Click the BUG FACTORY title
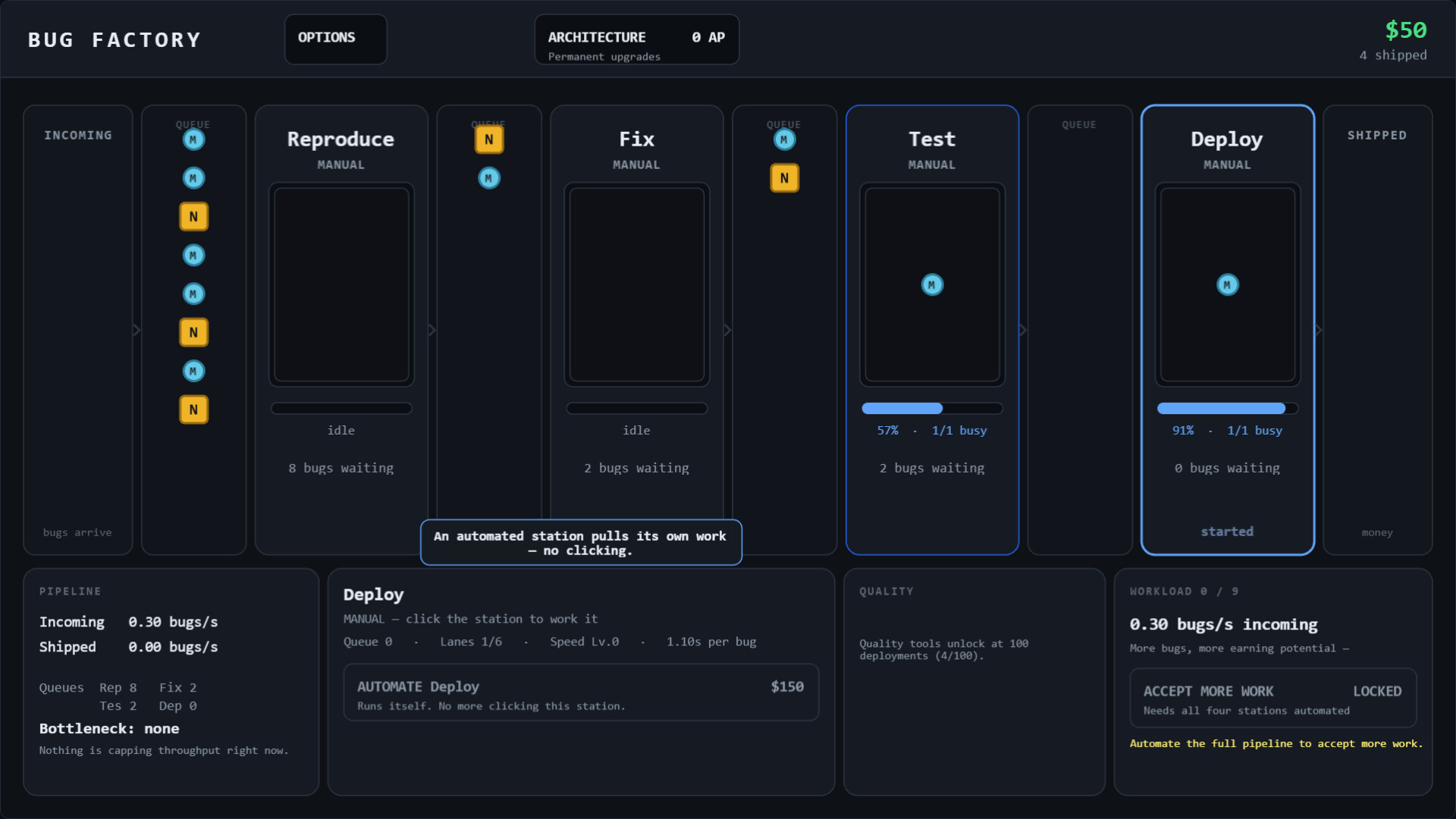 coord(115,39)
